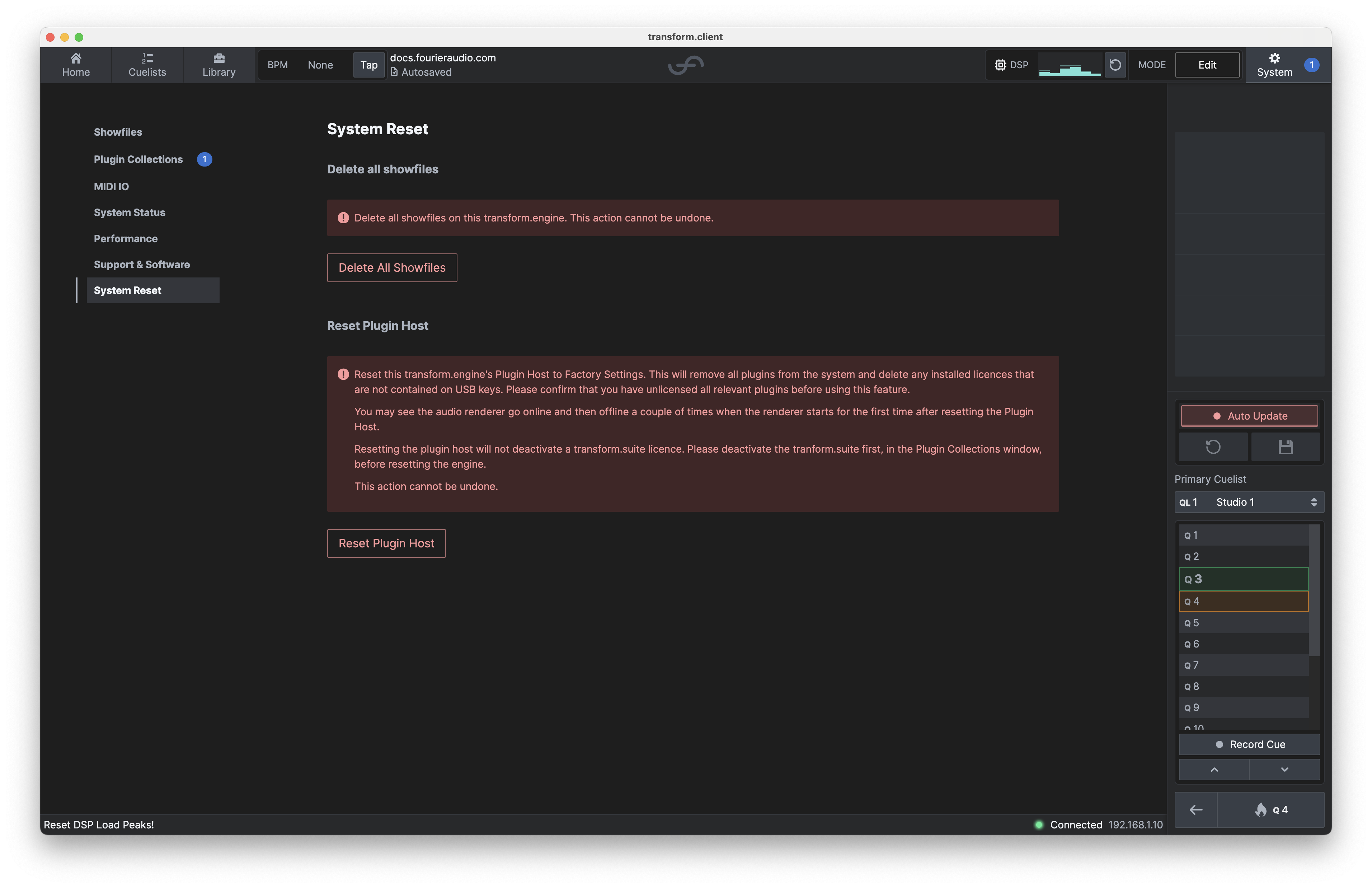Select Performance in the sidebar

pyautogui.click(x=126, y=239)
